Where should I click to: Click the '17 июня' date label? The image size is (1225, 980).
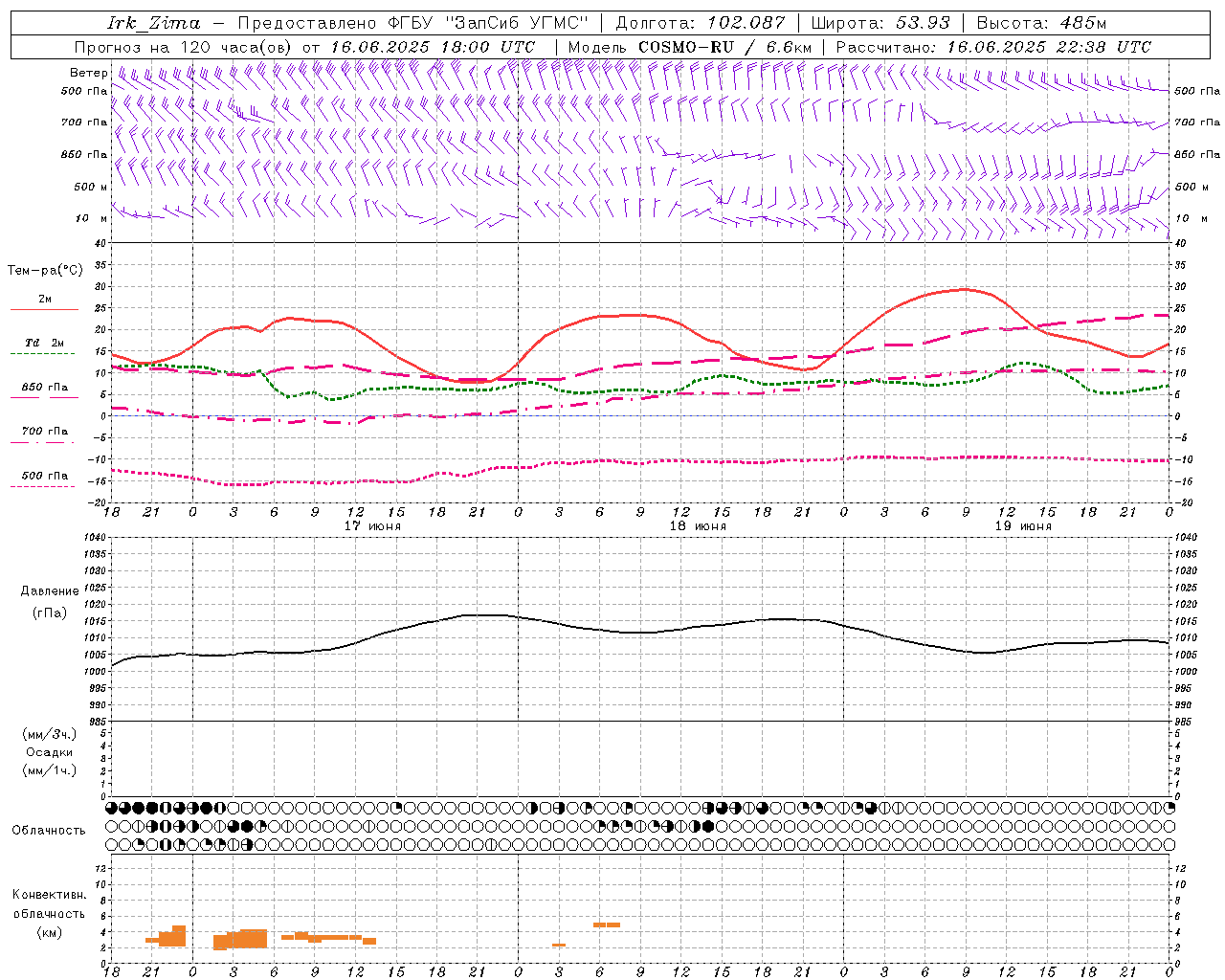[372, 526]
